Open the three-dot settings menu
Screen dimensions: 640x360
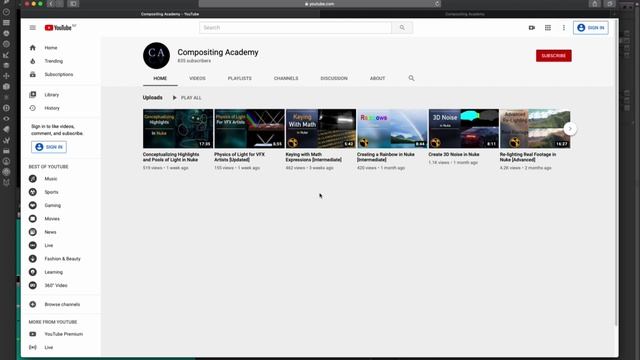pos(564,28)
